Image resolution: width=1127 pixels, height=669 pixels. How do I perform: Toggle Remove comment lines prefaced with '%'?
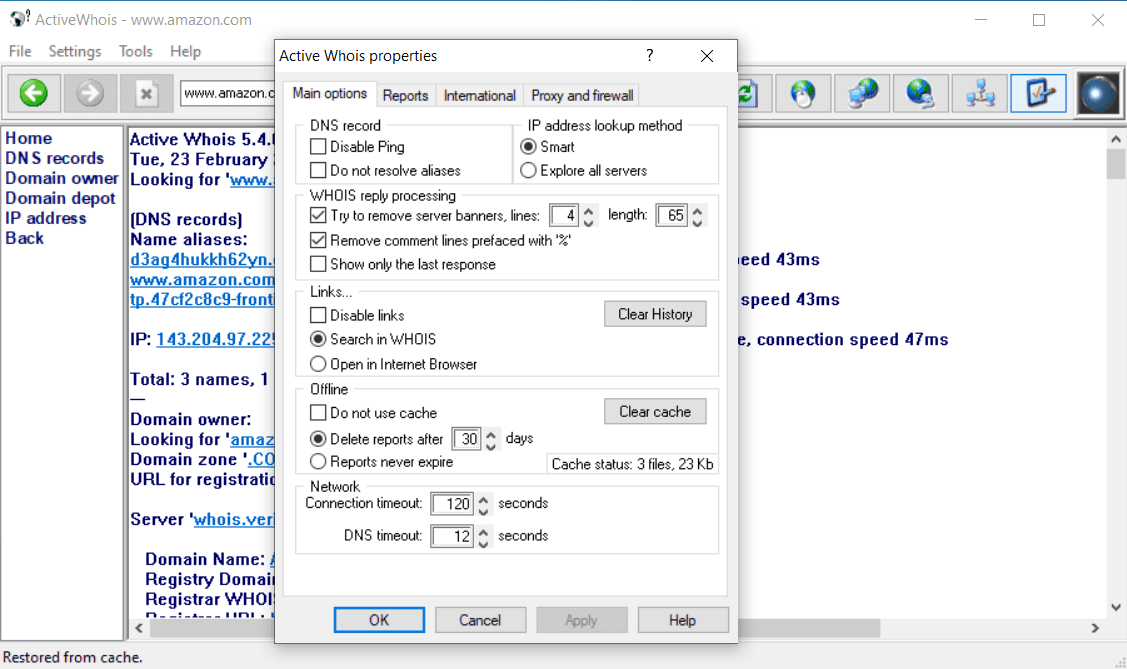(318, 240)
